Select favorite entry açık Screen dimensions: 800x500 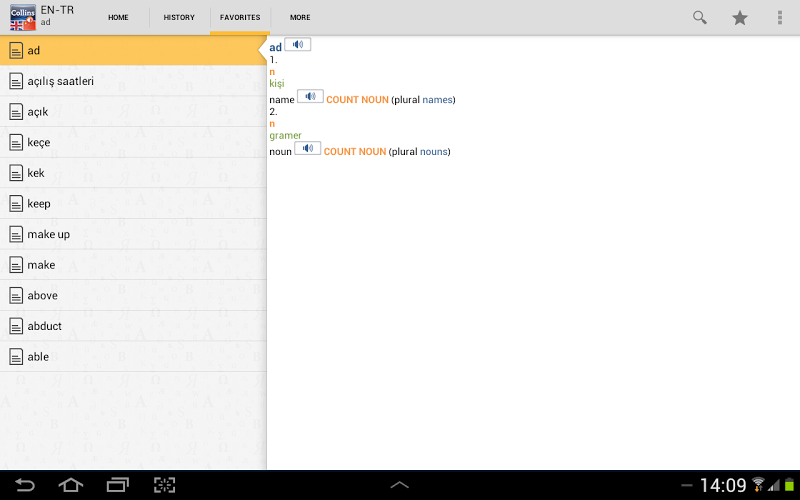(x=133, y=112)
